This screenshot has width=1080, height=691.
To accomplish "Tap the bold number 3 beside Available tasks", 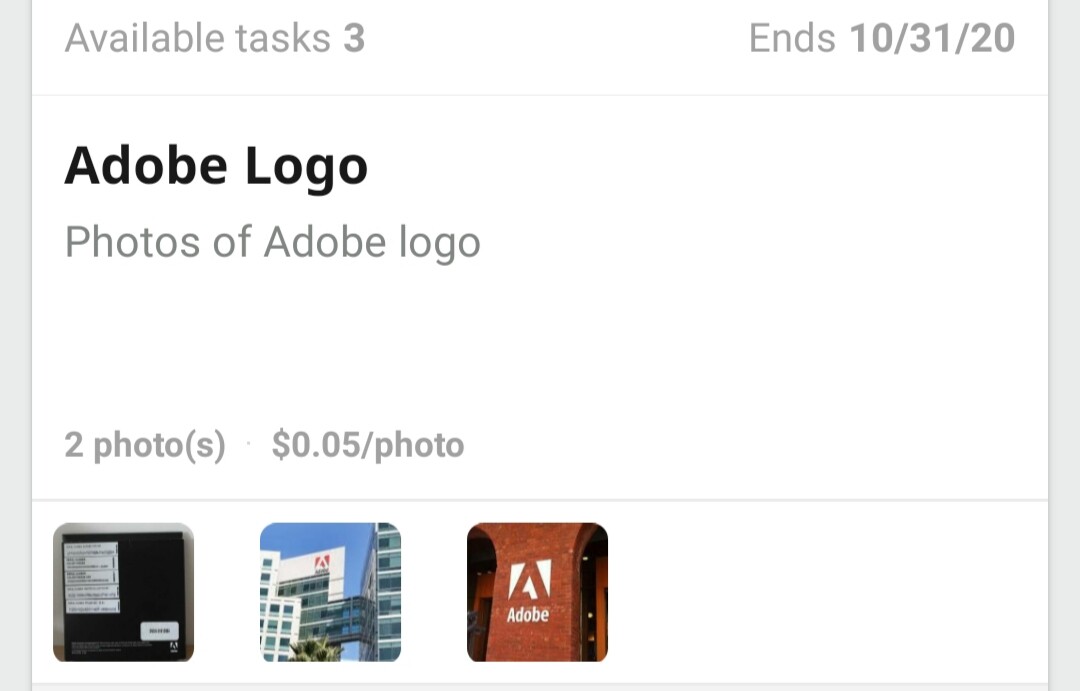I will coord(354,38).
